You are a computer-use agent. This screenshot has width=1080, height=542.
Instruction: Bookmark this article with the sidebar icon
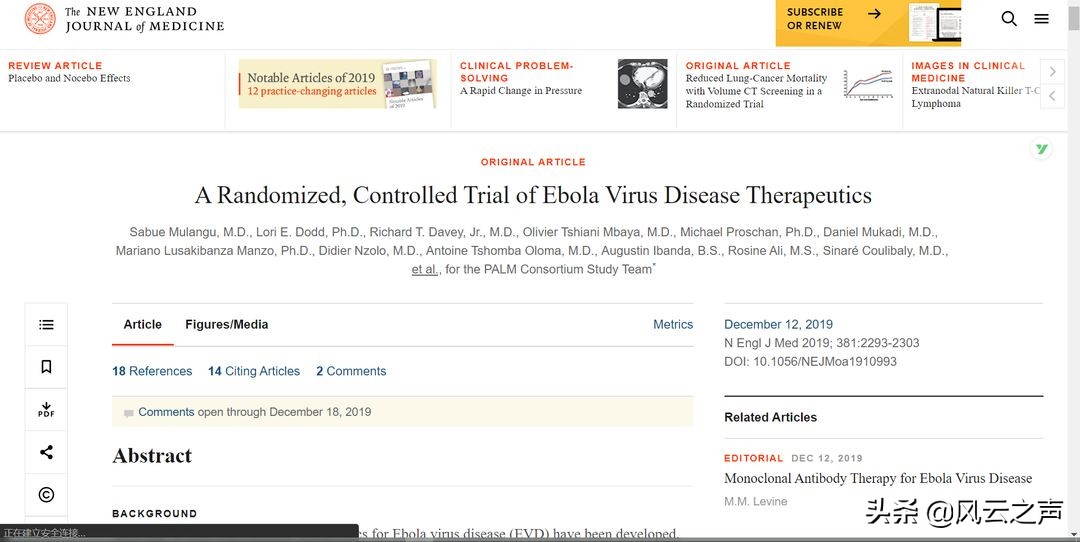coord(46,367)
